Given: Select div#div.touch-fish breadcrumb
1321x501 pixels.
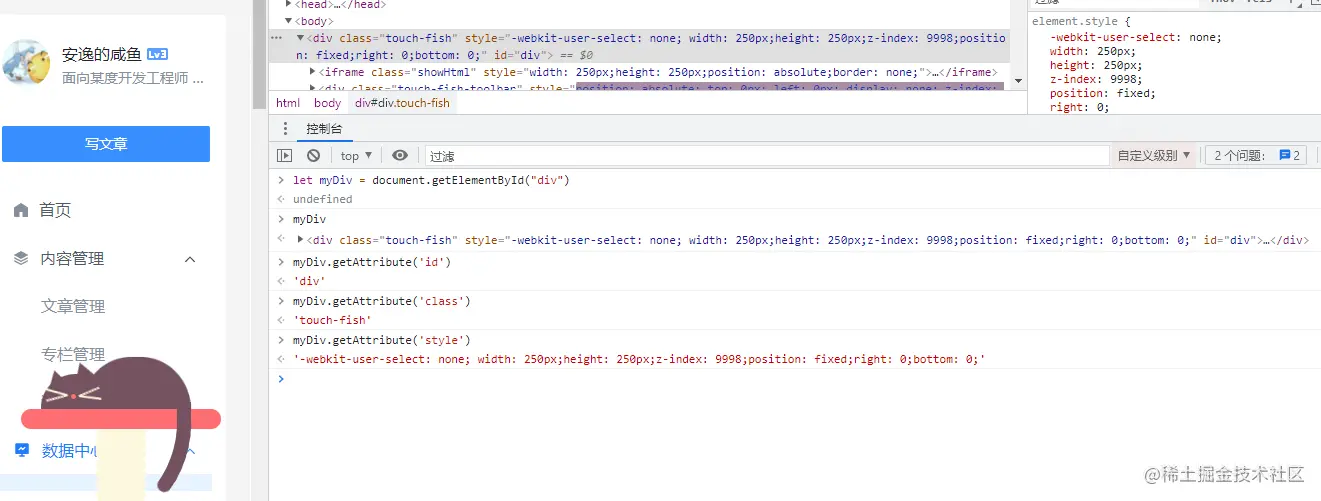Looking at the screenshot, I should (x=402, y=103).
